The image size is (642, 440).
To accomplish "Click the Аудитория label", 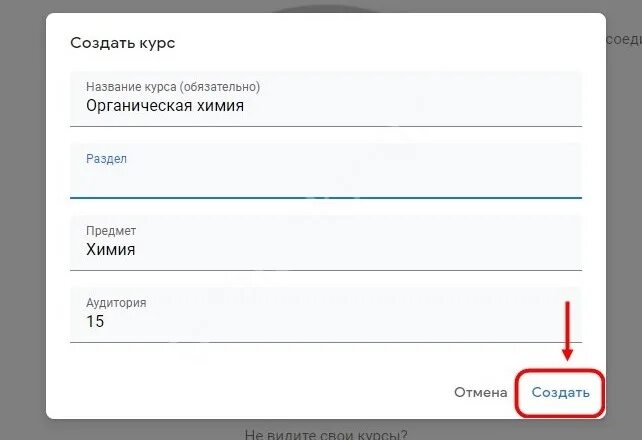I will pyautogui.click(x=116, y=303).
